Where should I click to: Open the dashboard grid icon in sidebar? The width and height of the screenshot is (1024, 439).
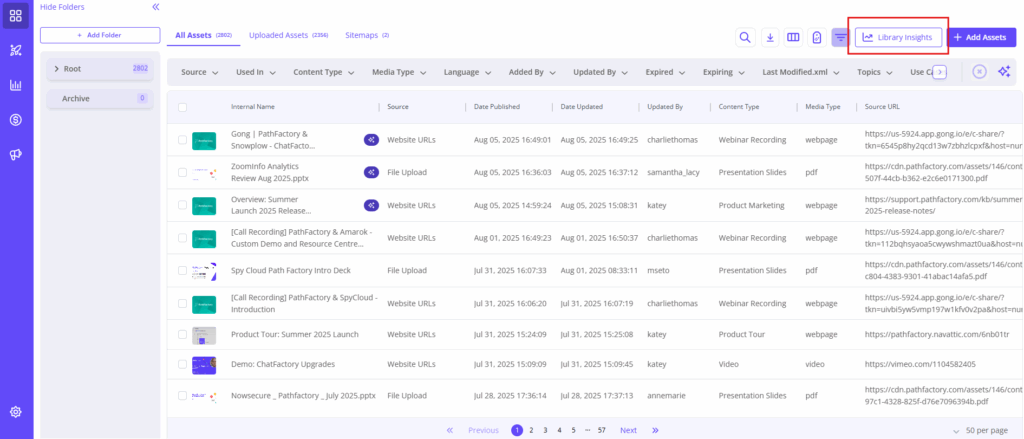[x=16, y=16]
